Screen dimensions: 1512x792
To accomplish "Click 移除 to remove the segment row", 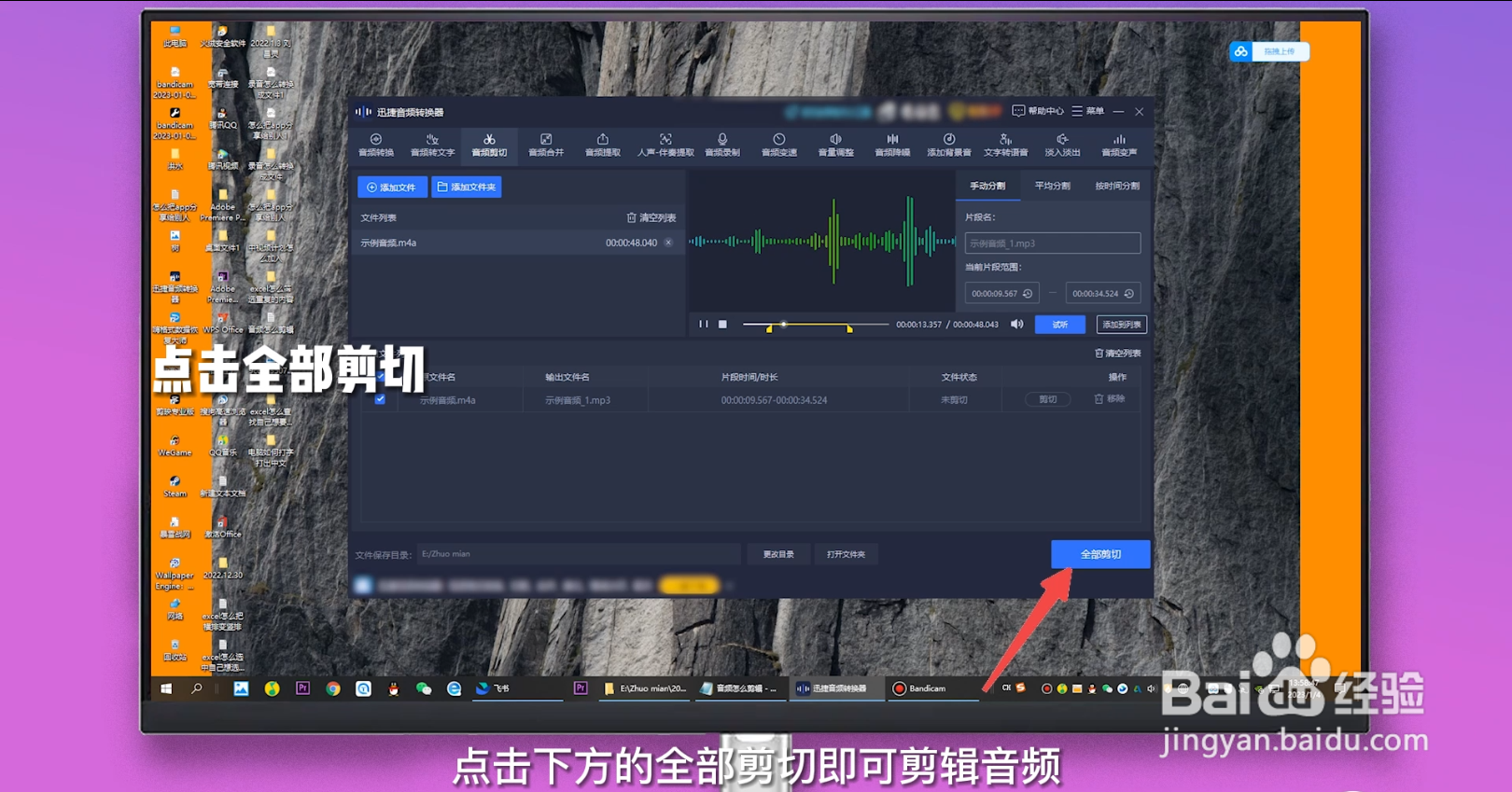I will coord(1109,399).
